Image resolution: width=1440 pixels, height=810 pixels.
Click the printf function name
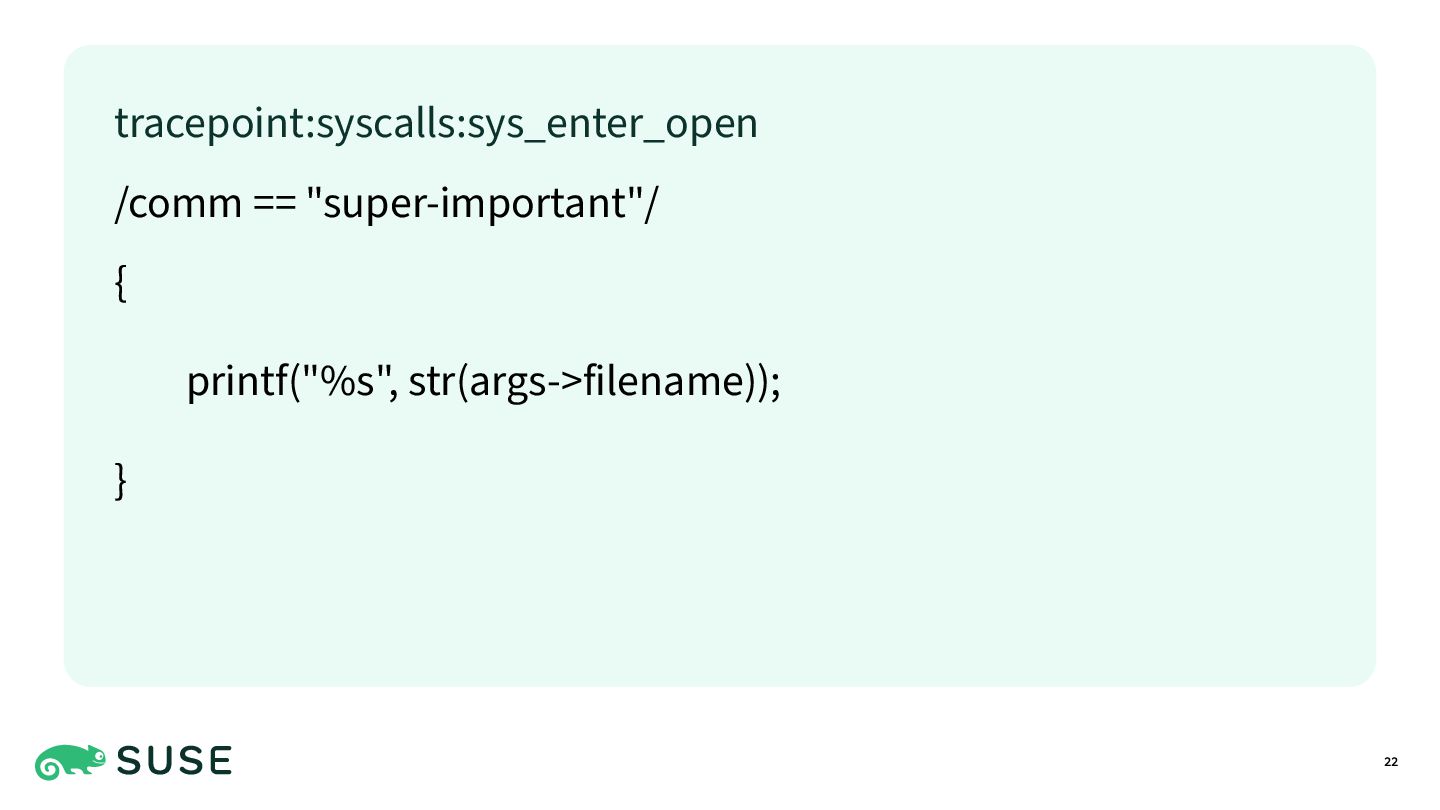pyautogui.click(x=236, y=382)
